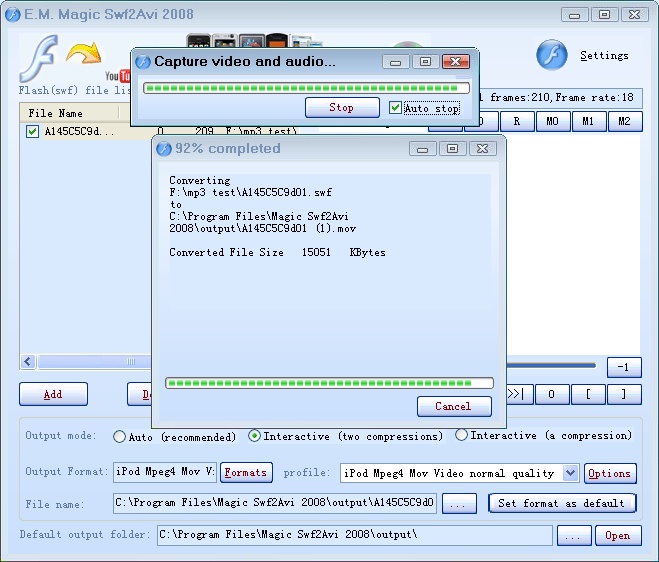The image size is (659, 562).
Task: Click the File Name column header
Action: tap(69, 113)
